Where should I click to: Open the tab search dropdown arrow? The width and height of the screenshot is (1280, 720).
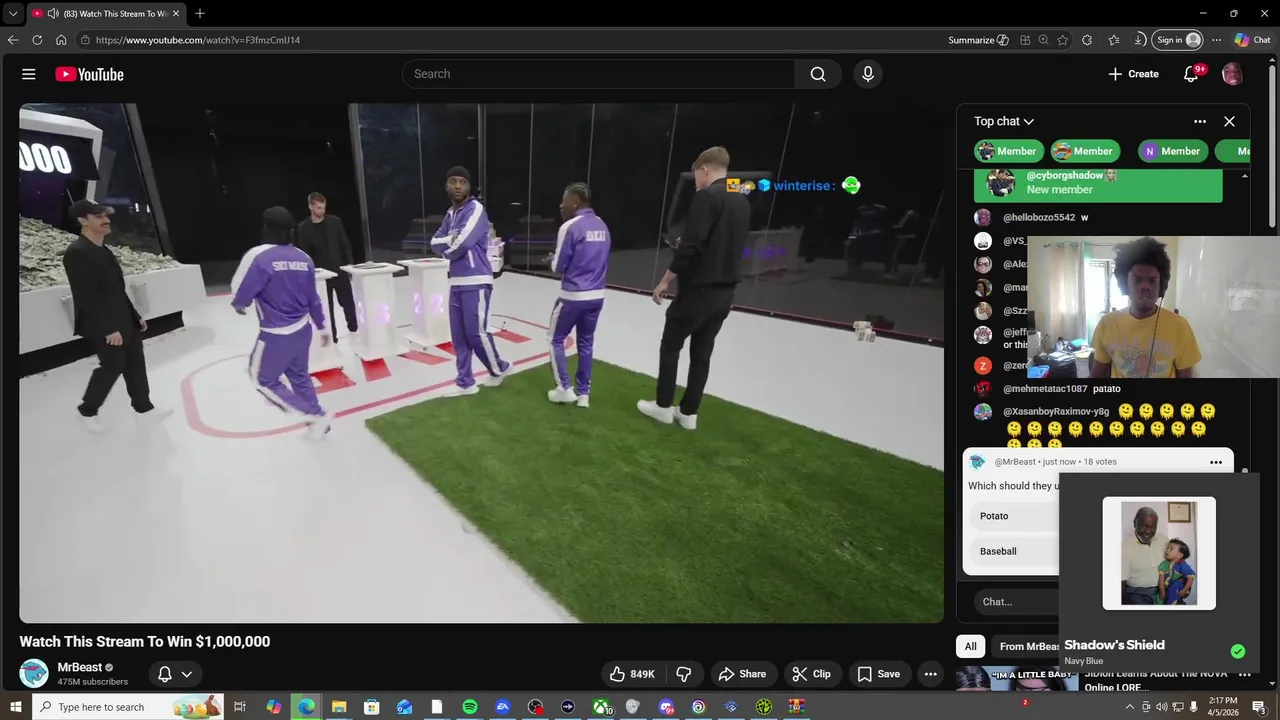13,13
